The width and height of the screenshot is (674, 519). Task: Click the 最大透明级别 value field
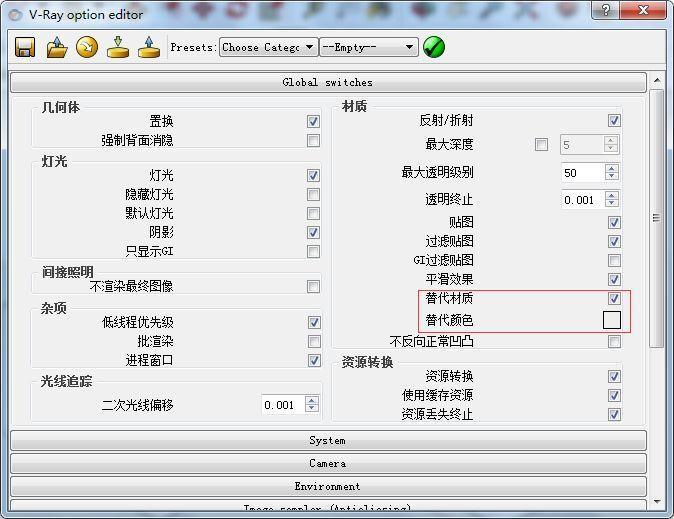583,173
